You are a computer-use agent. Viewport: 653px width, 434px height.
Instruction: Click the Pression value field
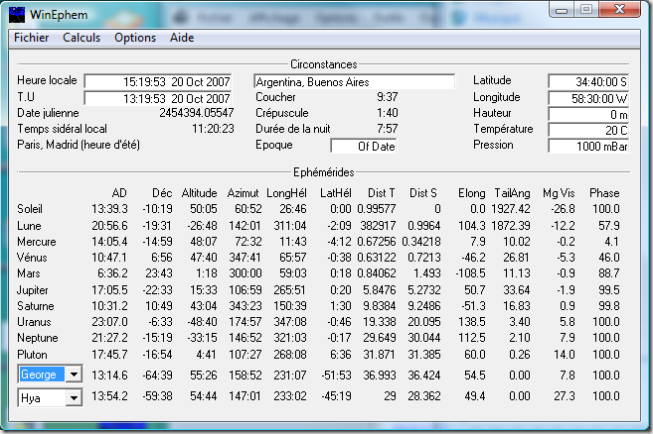tap(587, 147)
